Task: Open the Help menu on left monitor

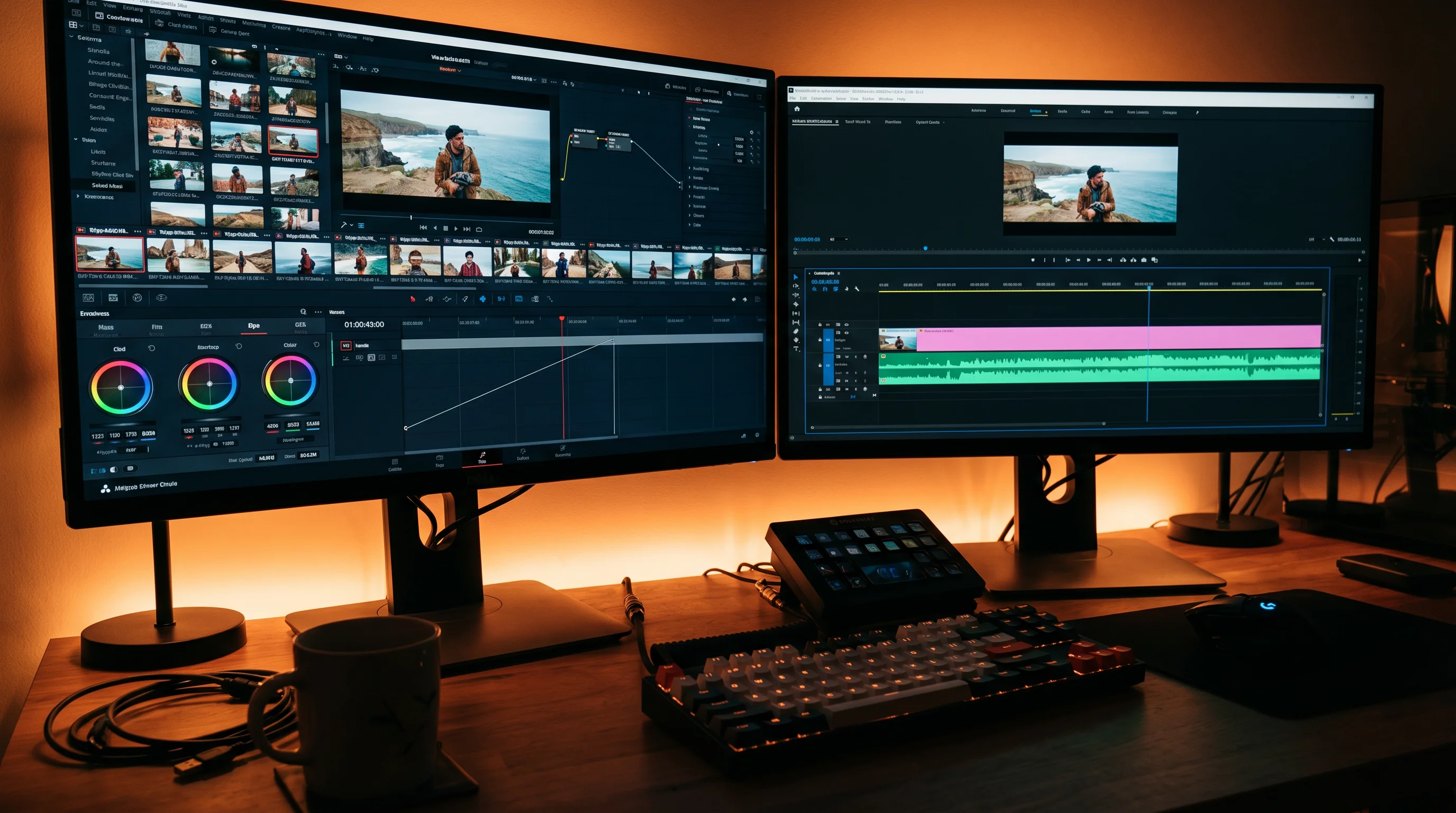Action: (368, 39)
